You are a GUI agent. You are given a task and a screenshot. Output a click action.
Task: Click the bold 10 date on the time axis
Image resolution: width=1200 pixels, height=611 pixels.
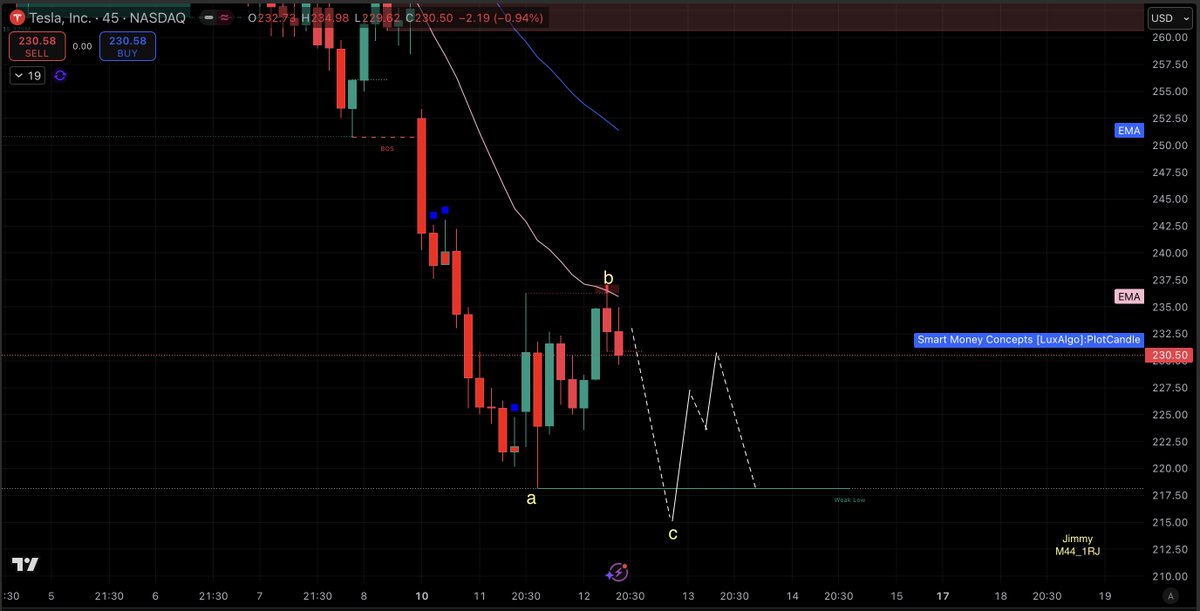[422, 595]
